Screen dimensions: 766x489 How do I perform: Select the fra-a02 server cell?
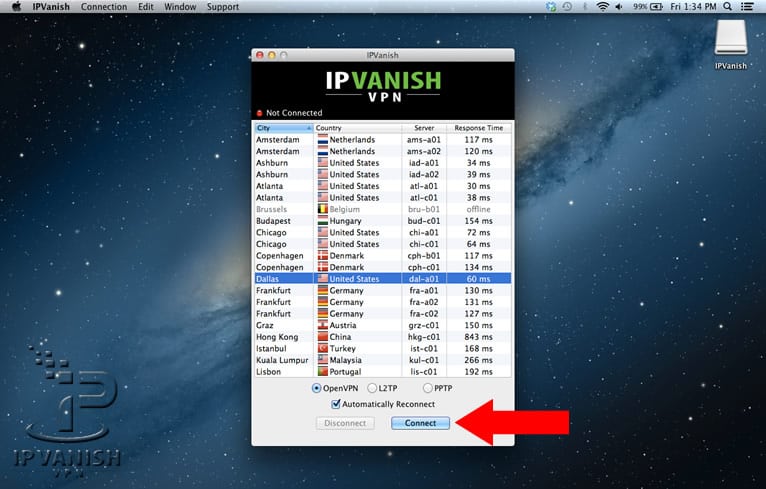click(424, 302)
